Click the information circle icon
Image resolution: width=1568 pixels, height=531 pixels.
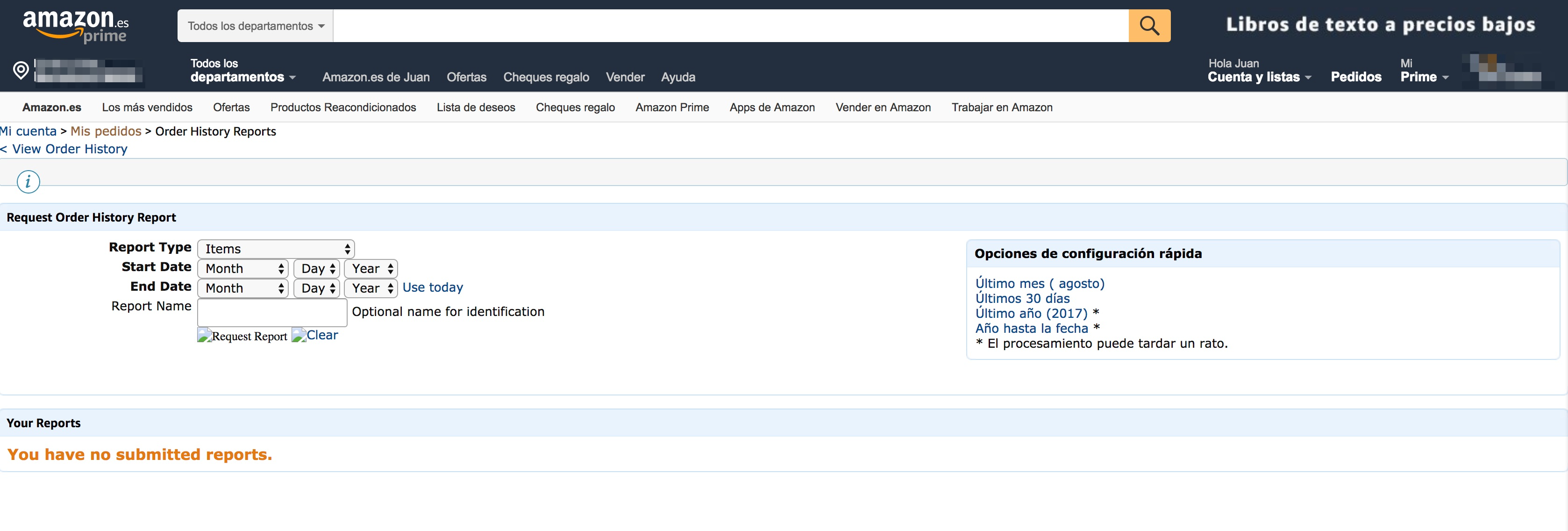pos(27,182)
